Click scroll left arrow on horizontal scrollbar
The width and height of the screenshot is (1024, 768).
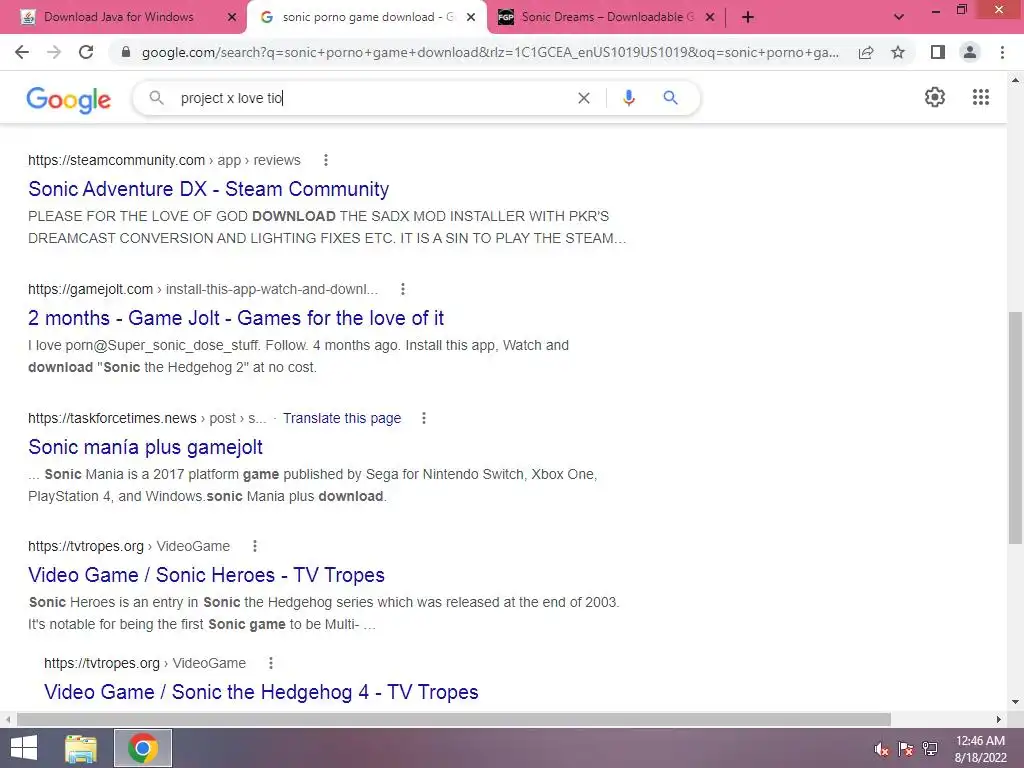pyautogui.click(x=8, y=719)
